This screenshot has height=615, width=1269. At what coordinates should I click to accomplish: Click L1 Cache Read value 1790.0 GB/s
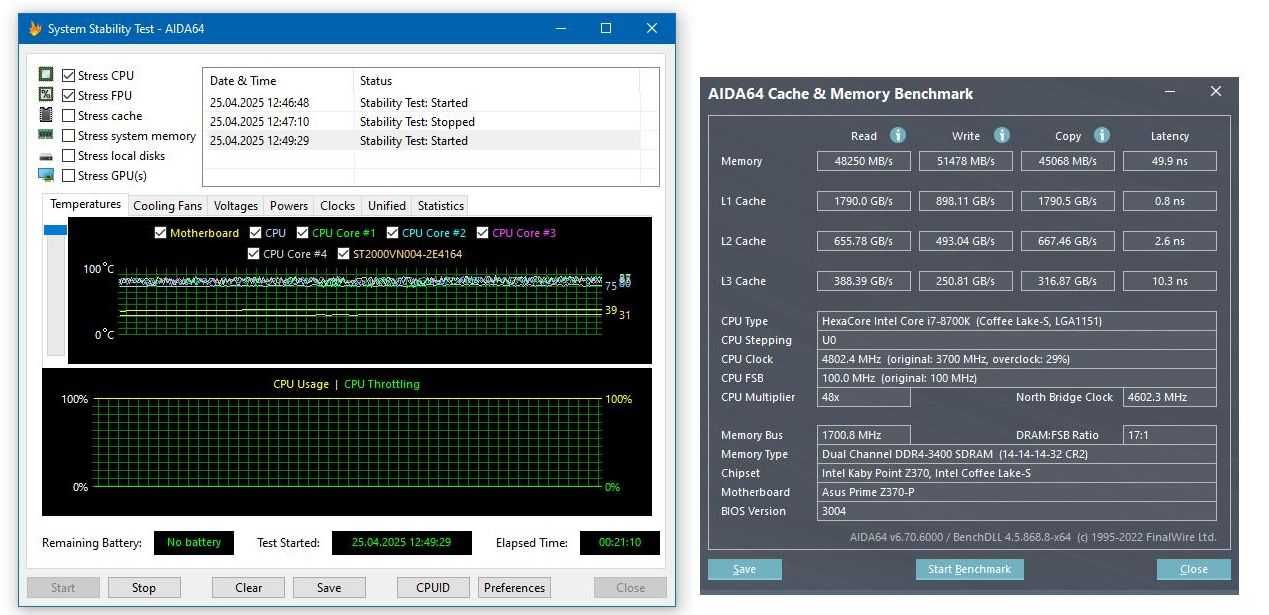pyautogui.click(x=864, y=201)
